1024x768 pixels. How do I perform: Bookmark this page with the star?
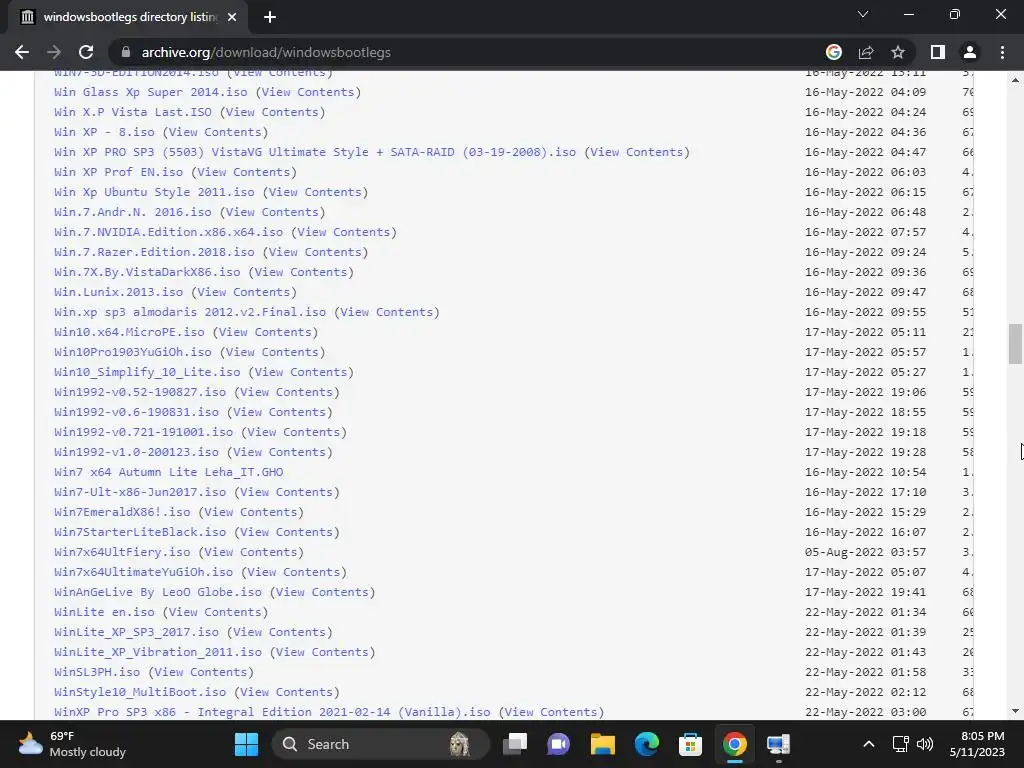click(898, 52)
